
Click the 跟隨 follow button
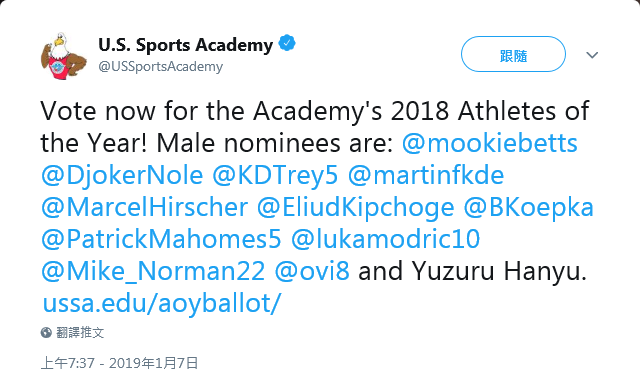(x=513, y=54)
